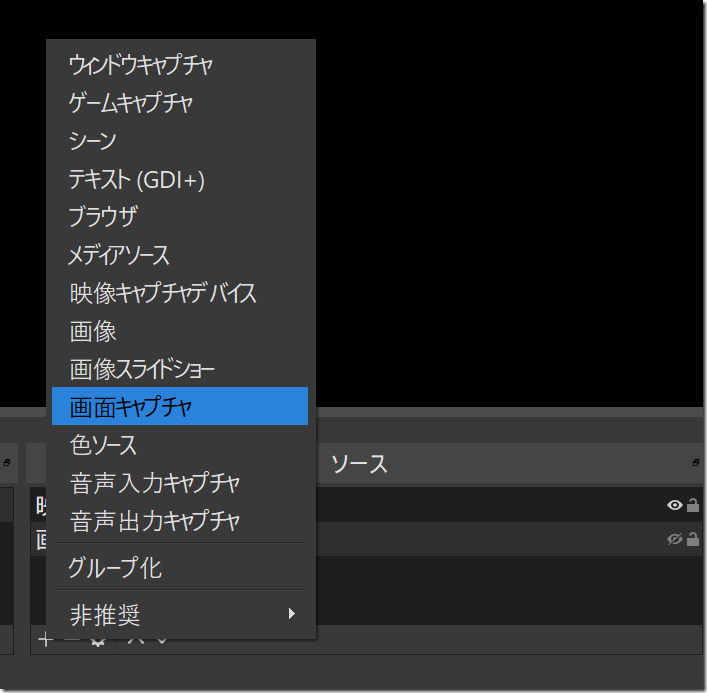
Task: Select ウィンドウキャプチャ from the menu
Action: [180, 64]
